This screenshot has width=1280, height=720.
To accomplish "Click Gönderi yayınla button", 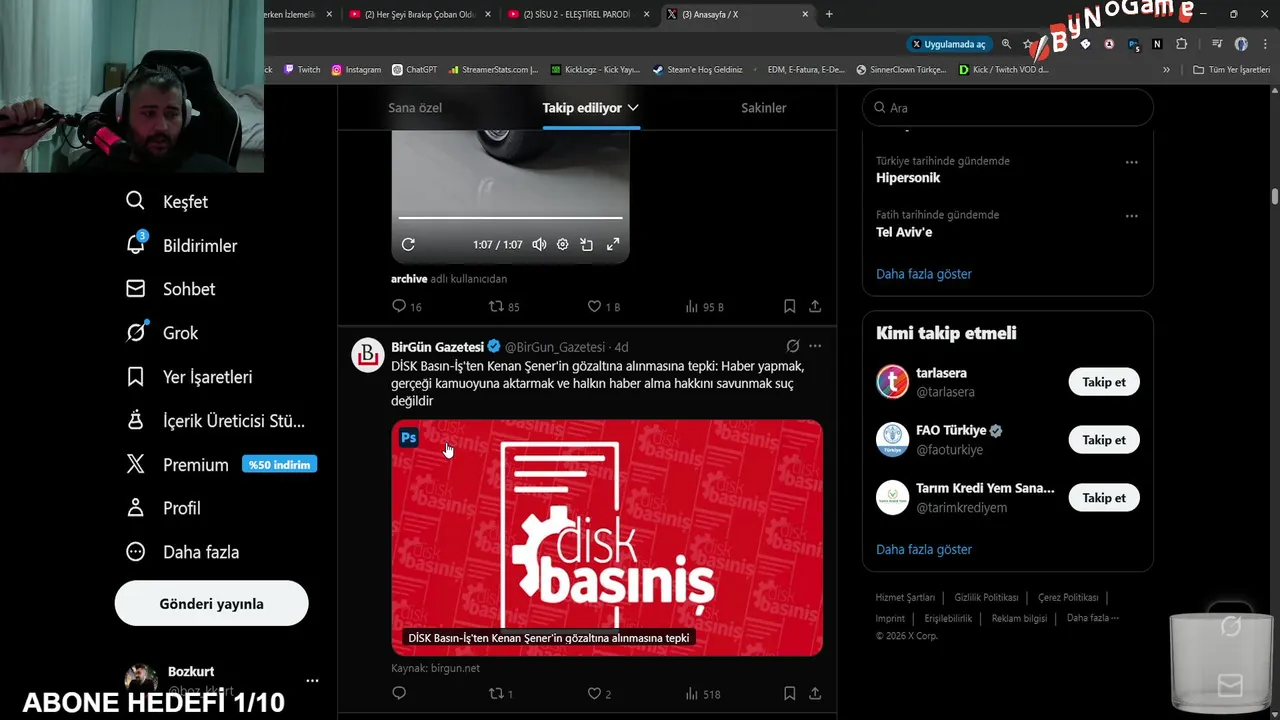I will point(211,604).
